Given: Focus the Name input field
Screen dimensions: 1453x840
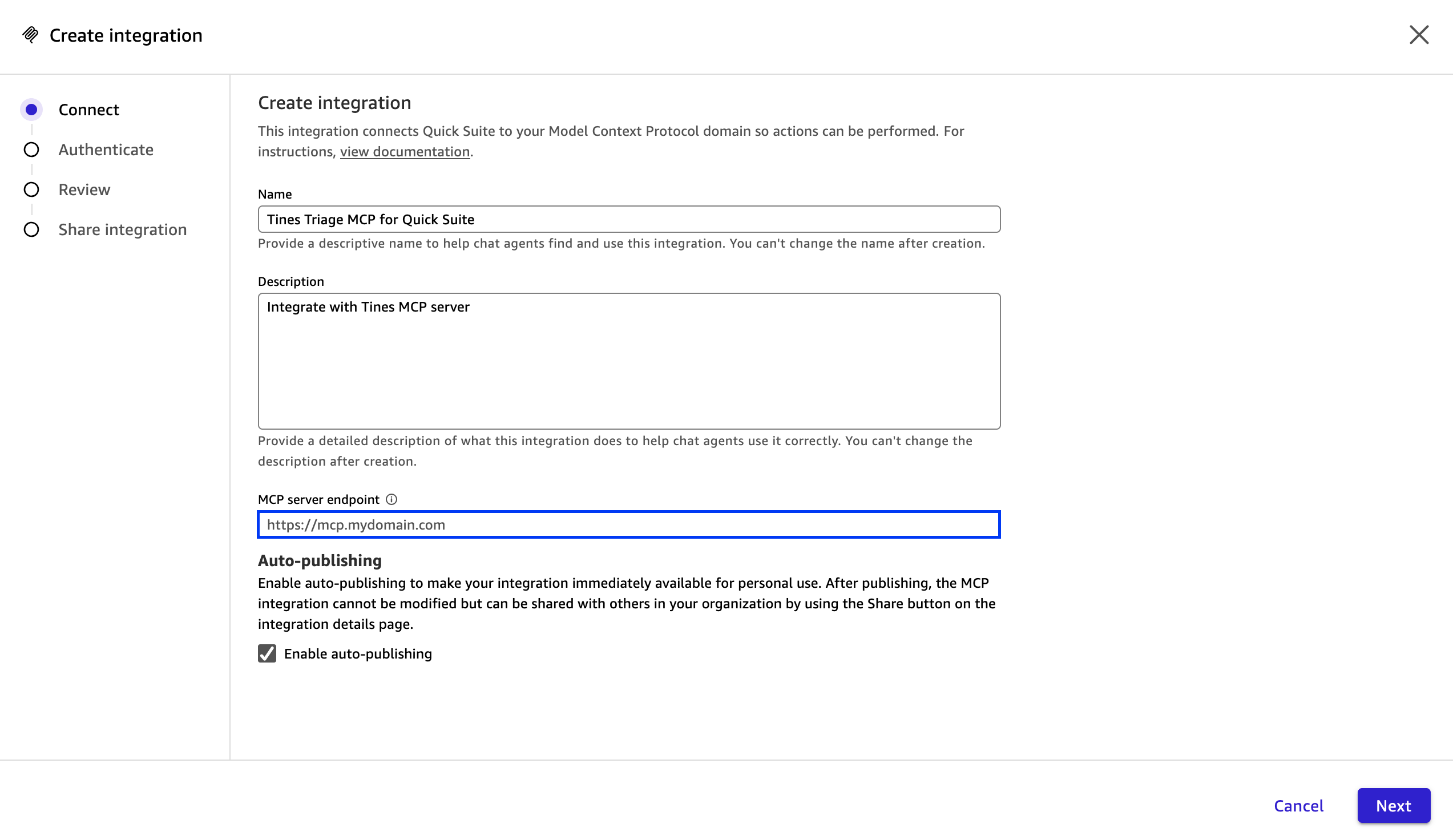Looking at the screenshot, I should coord(628,219).
